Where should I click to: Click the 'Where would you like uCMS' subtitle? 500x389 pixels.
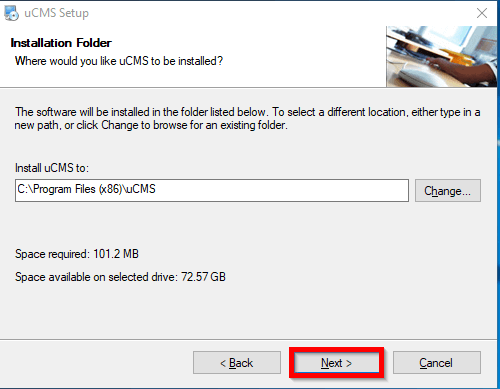(119, 61)
